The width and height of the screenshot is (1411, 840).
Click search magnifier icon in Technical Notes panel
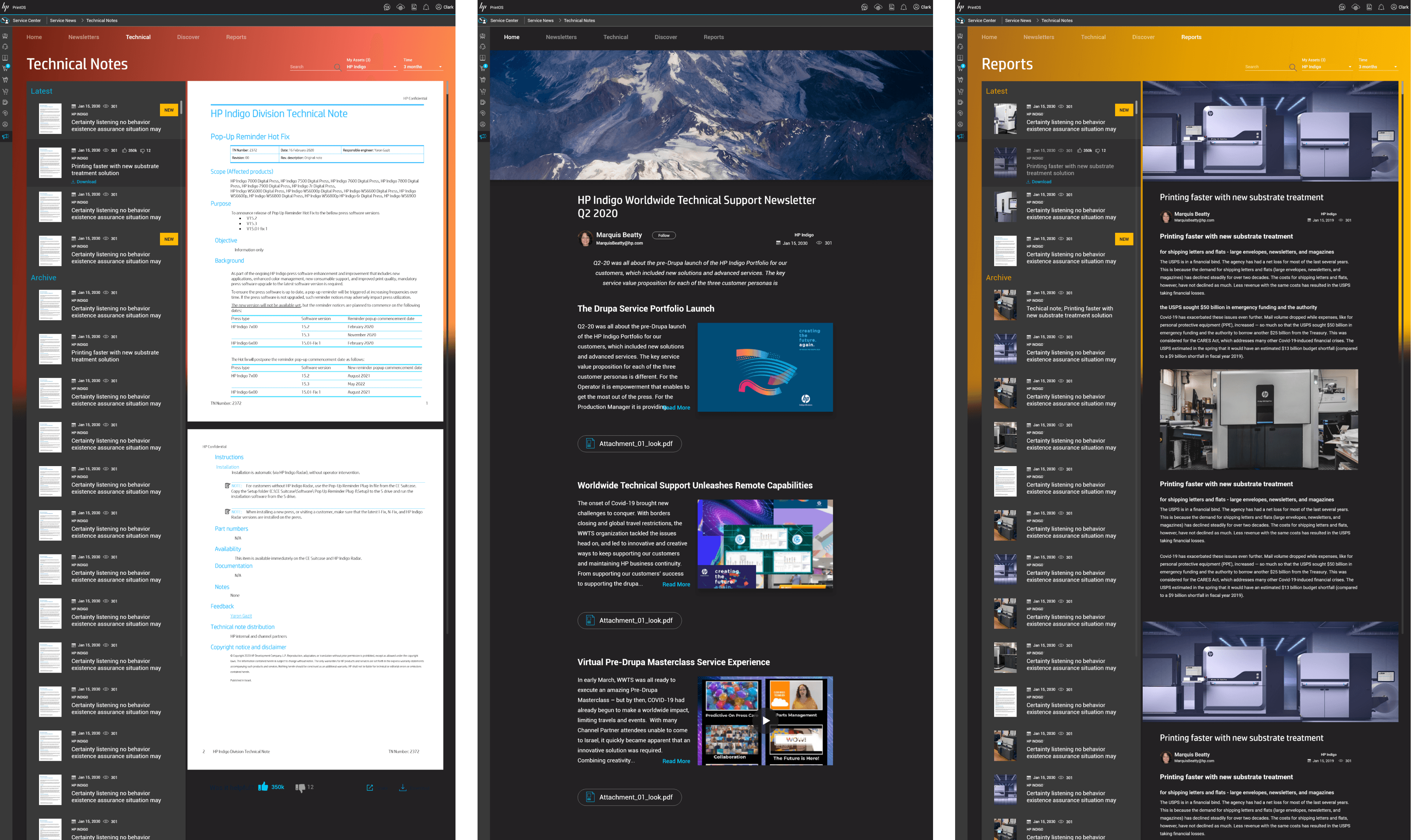click(337, 67)
